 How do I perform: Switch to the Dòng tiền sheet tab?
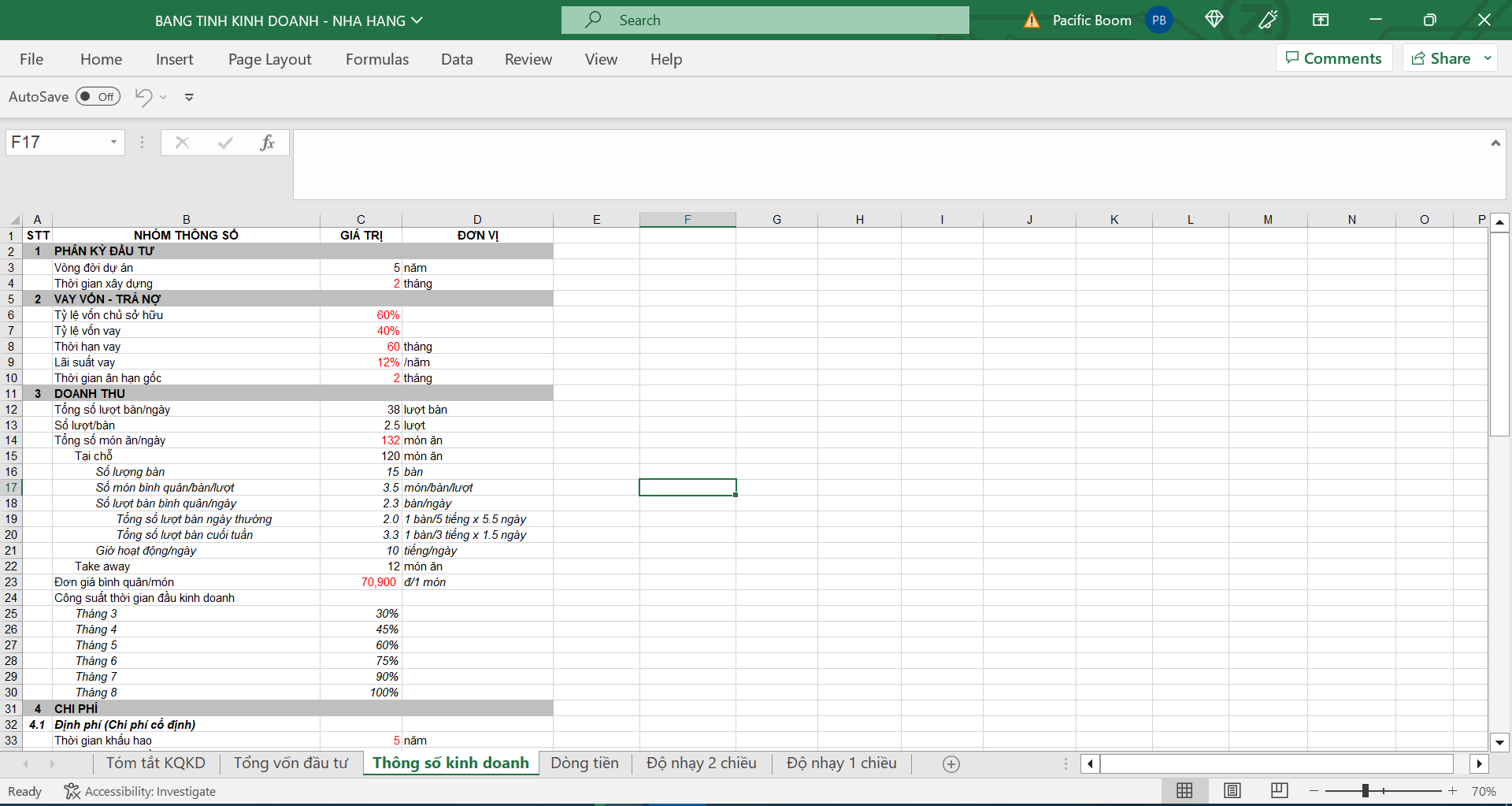tap(584, 763)
